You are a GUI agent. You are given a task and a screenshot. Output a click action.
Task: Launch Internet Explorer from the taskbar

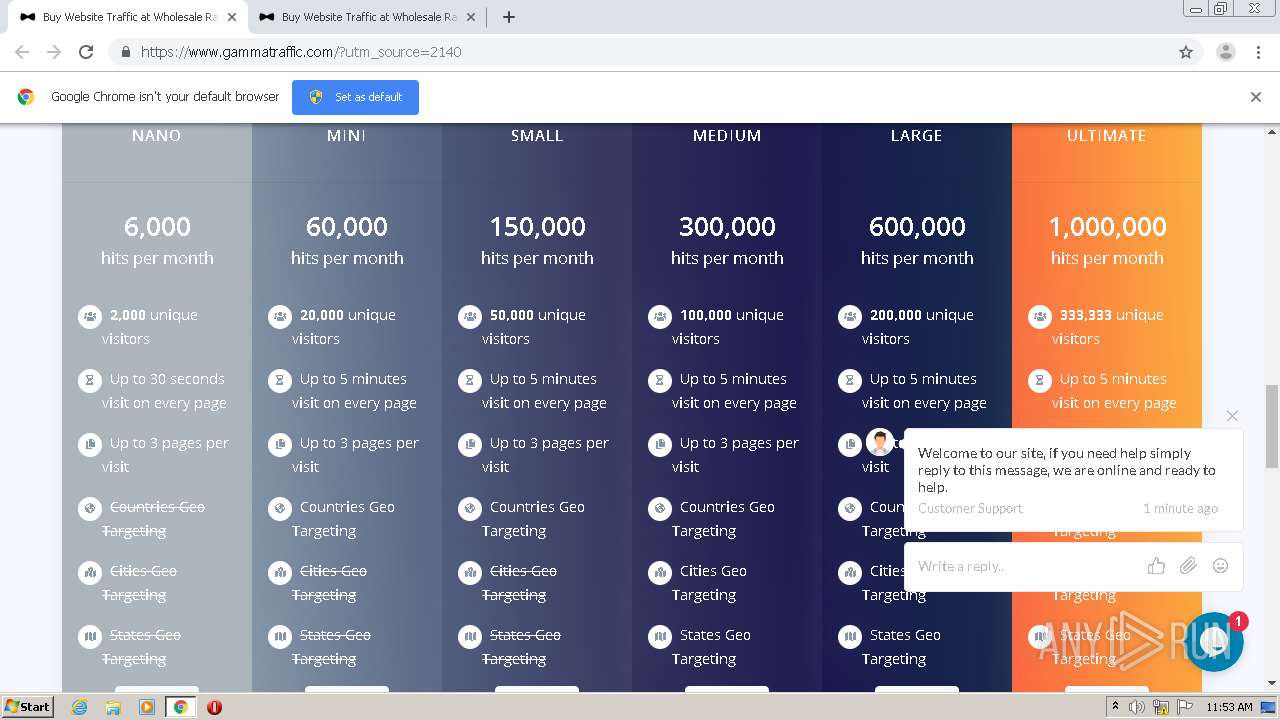pos(80,707)
